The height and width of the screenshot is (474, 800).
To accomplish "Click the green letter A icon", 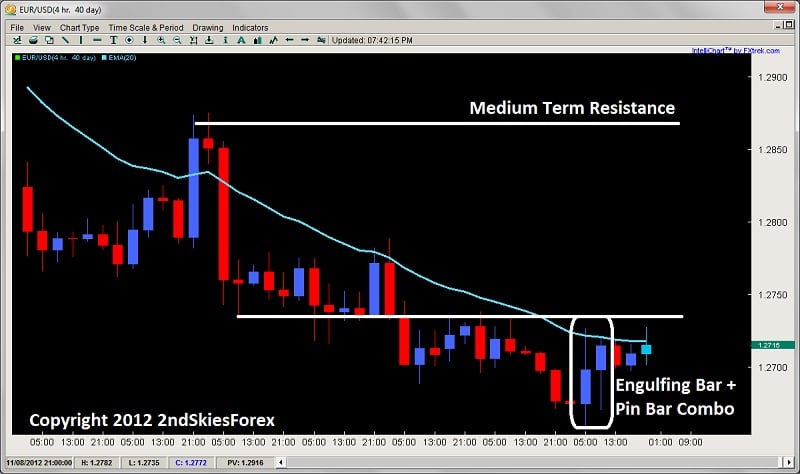I will [241, 40].
